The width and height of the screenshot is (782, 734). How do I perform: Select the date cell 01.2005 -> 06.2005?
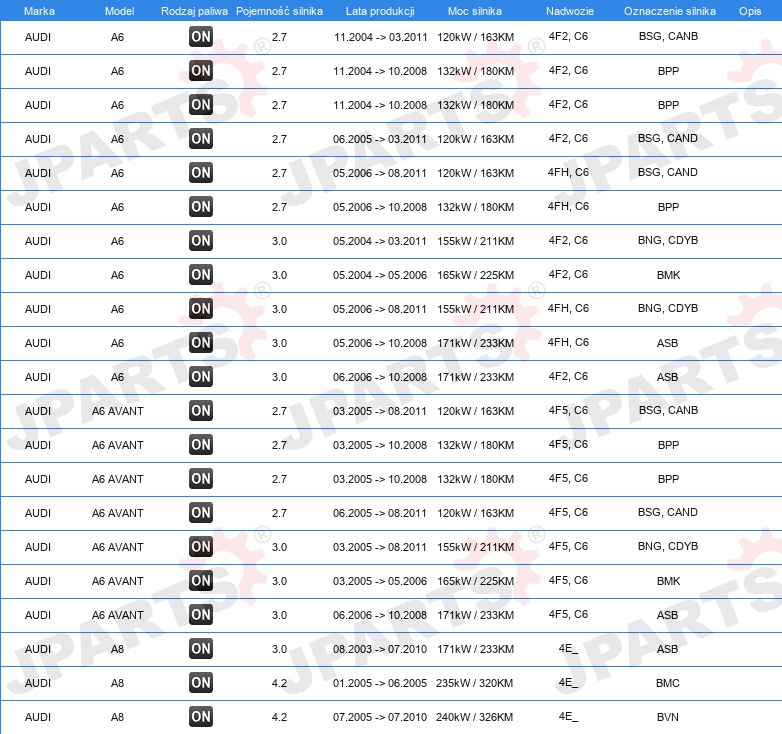tap(380, 683)
